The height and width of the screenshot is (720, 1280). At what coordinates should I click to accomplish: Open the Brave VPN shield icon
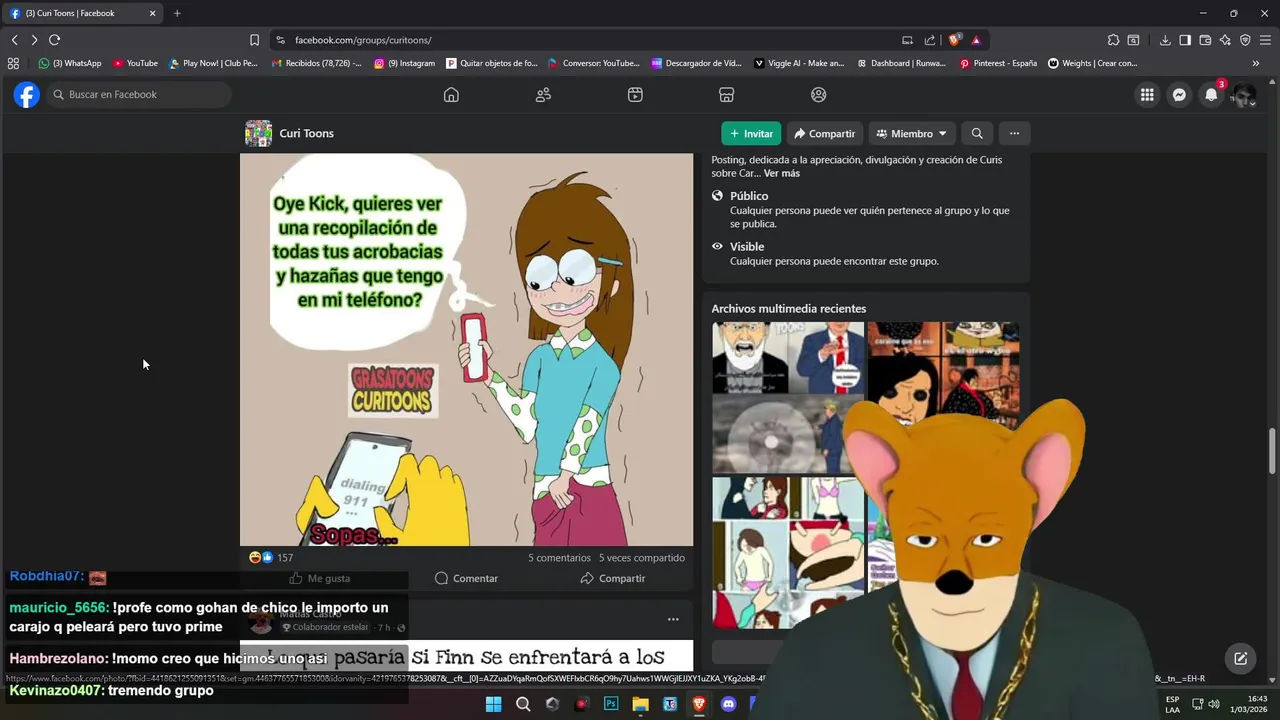pyautogui.click(x=1245, y=40)
